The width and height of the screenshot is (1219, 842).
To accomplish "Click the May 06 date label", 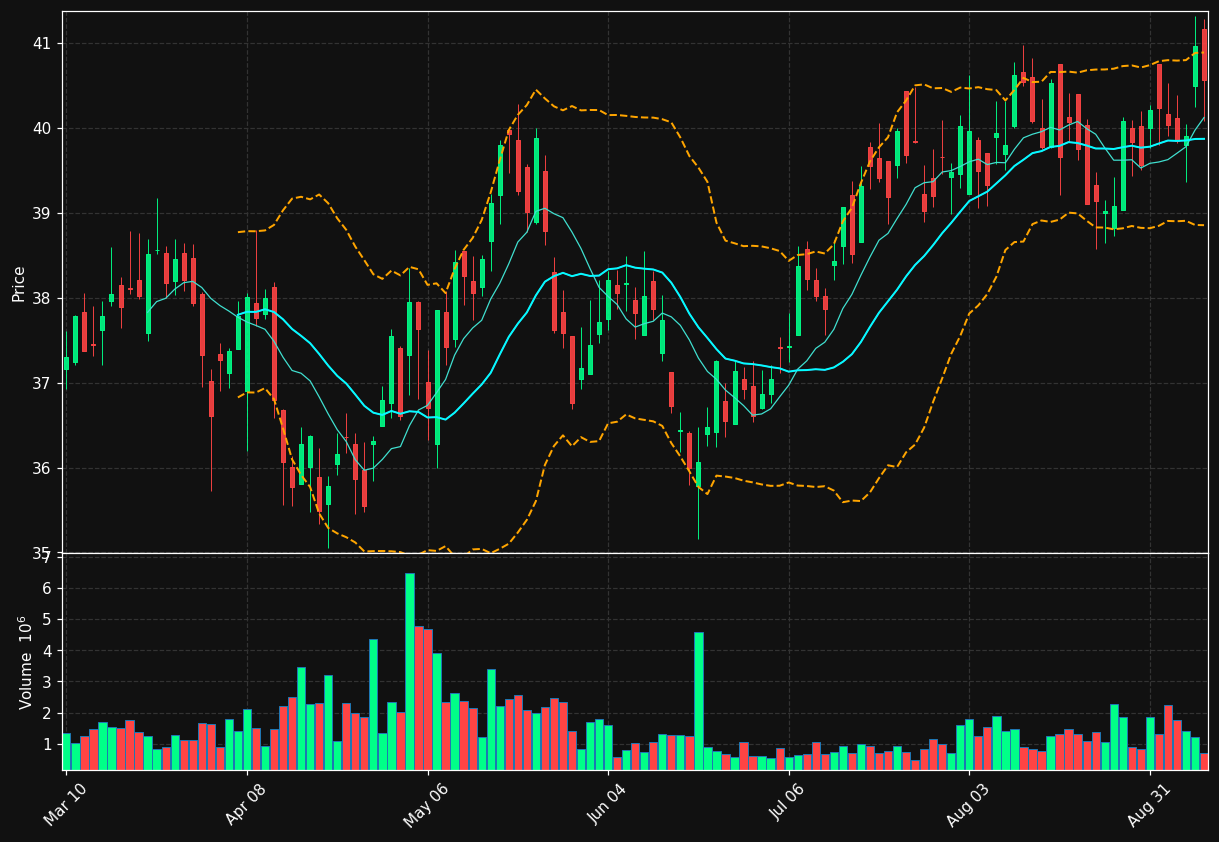I will [x=427, y=804].
